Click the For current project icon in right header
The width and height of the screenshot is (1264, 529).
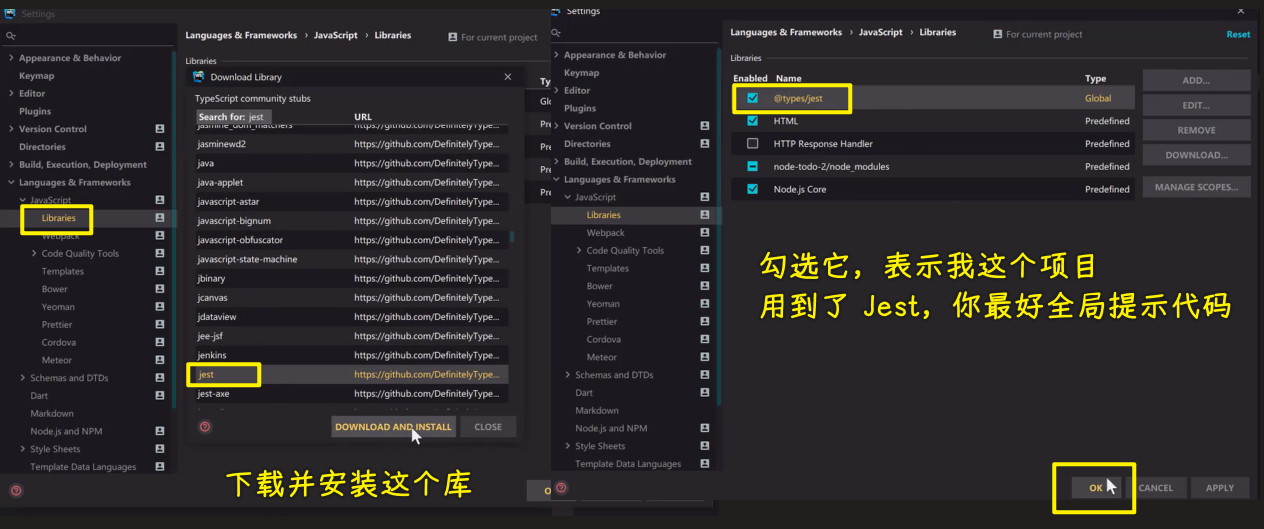click(x=998, y=34)
